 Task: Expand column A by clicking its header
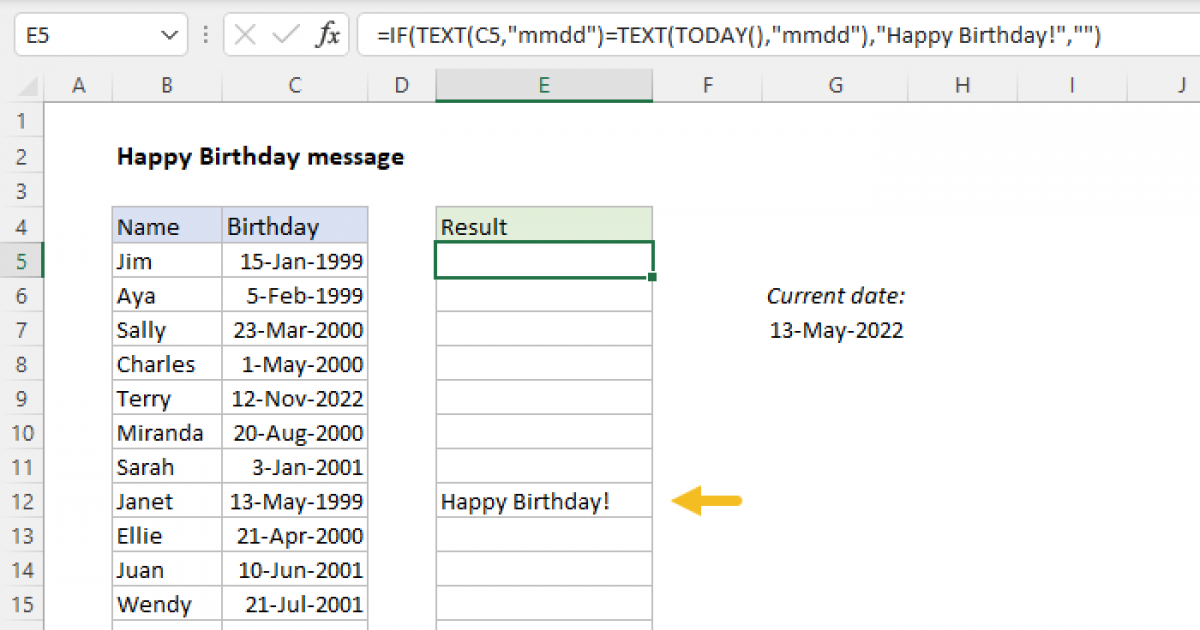pos(79,85)
